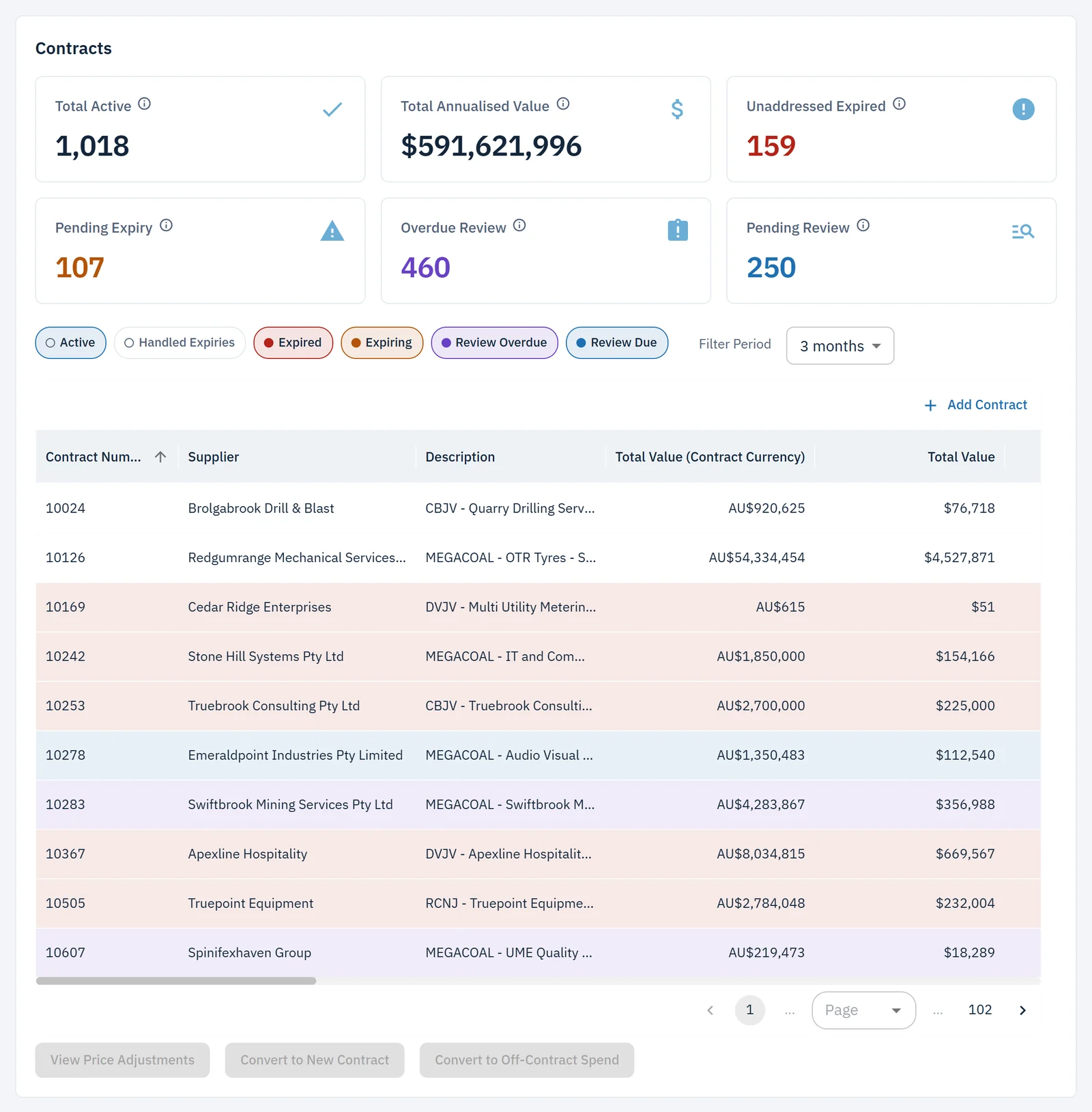1092x1112 pixels.
Task: Toggle the Handled Expiries filter chip
Action: (180, 342)
